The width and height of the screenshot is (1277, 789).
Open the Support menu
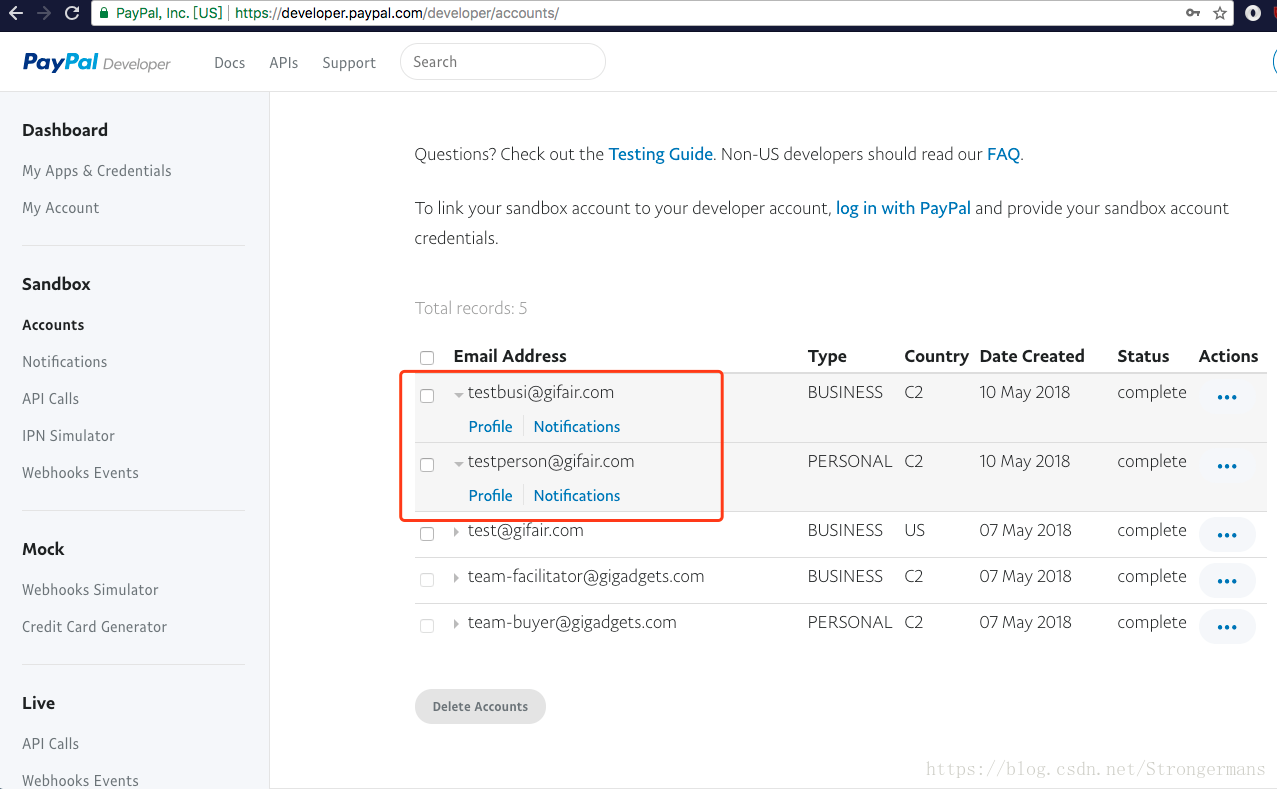point(349,62)
